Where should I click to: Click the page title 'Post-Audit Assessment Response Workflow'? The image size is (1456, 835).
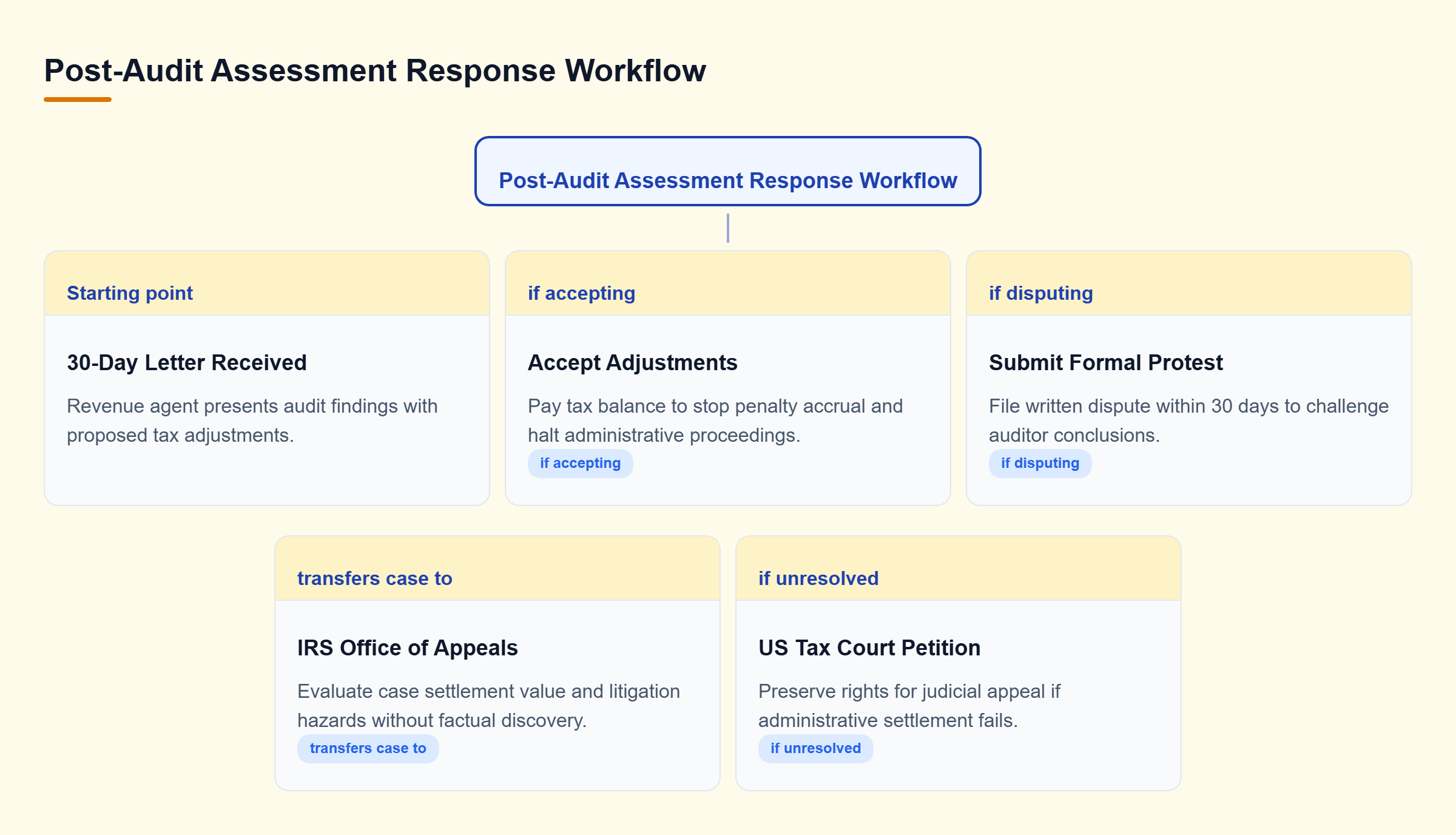coord(375,70)
